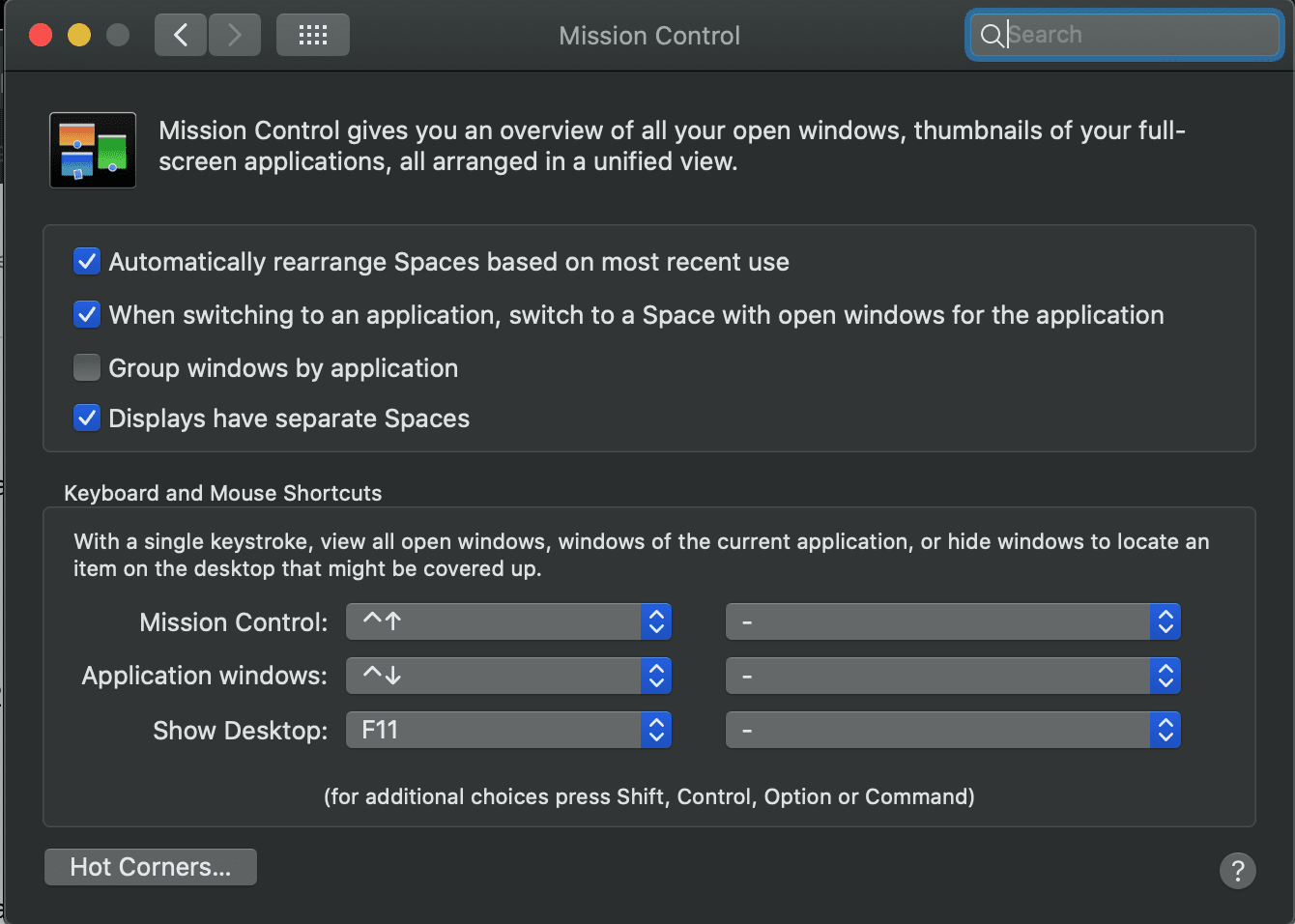Open Application windows keyboard shortcut dropdown
The height and width of the screenshot is (924, 1295).
[x=508, y=676]
